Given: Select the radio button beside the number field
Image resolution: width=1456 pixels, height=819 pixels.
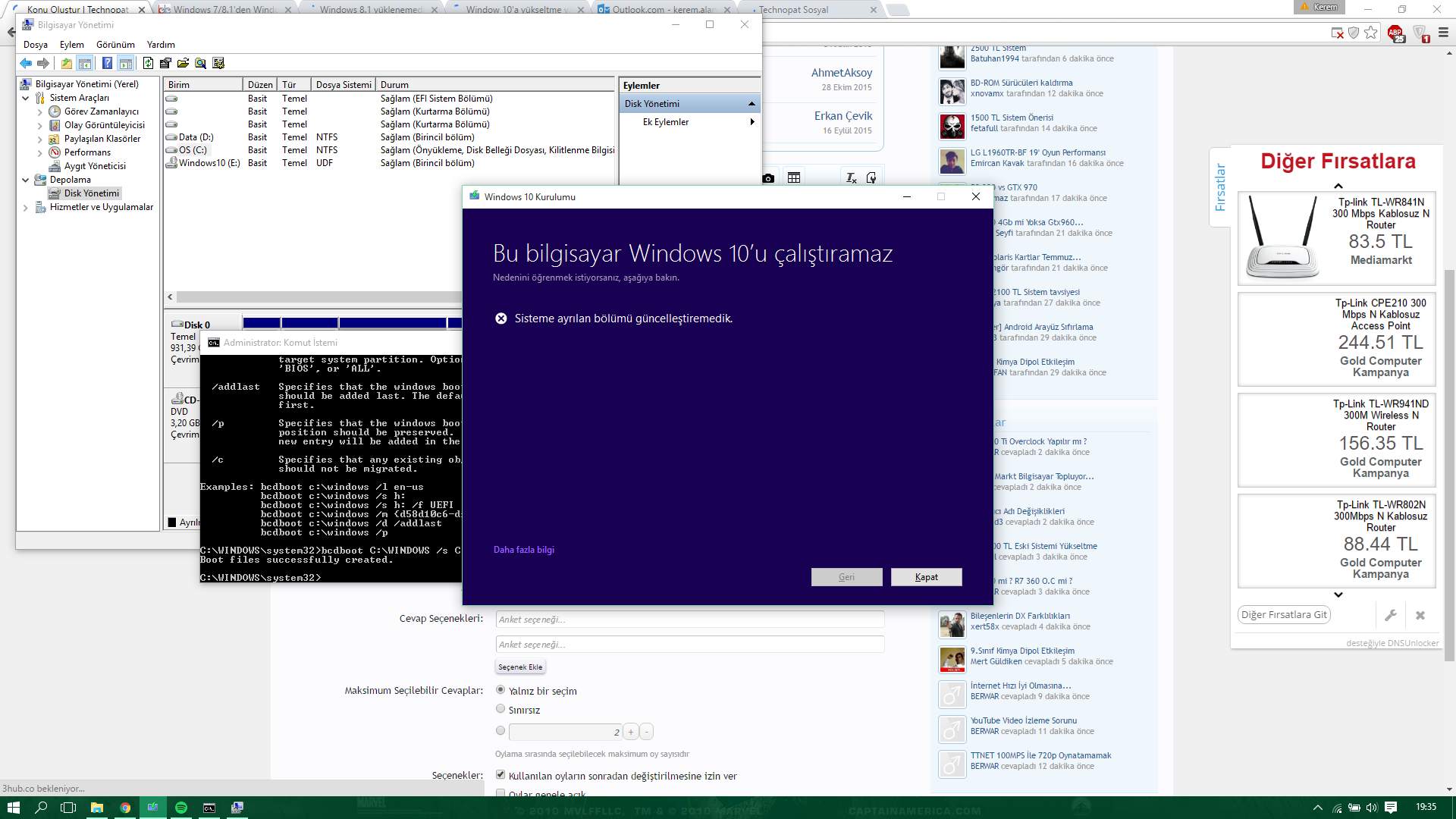Looking at the screenshot, I should (x=500, y=731).
